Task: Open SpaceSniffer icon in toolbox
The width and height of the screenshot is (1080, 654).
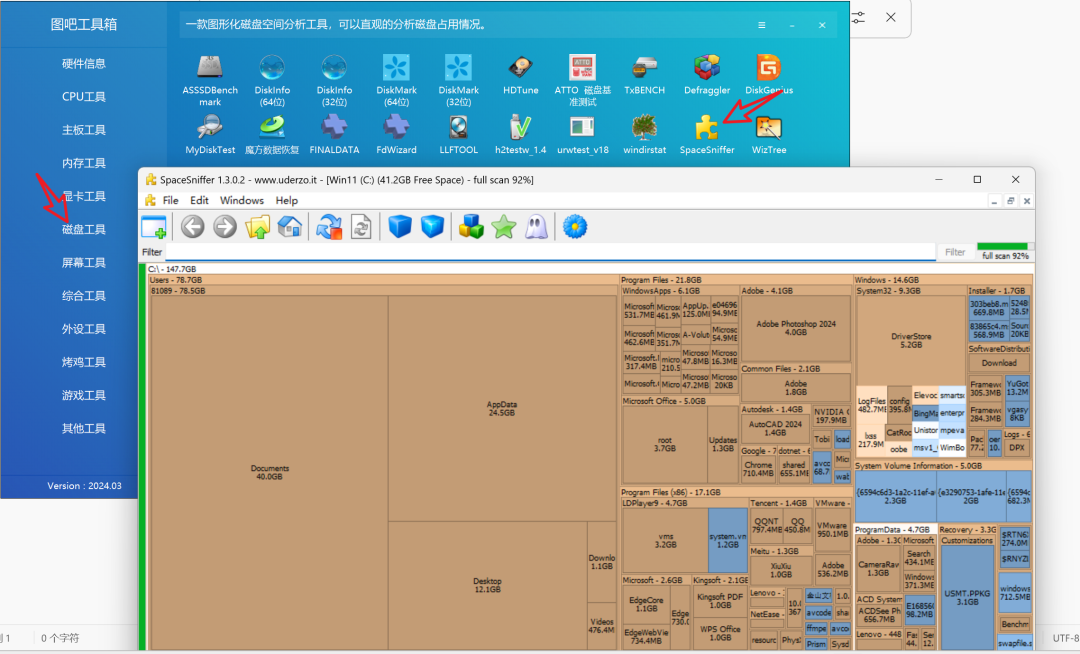Action: coord(707,134)
